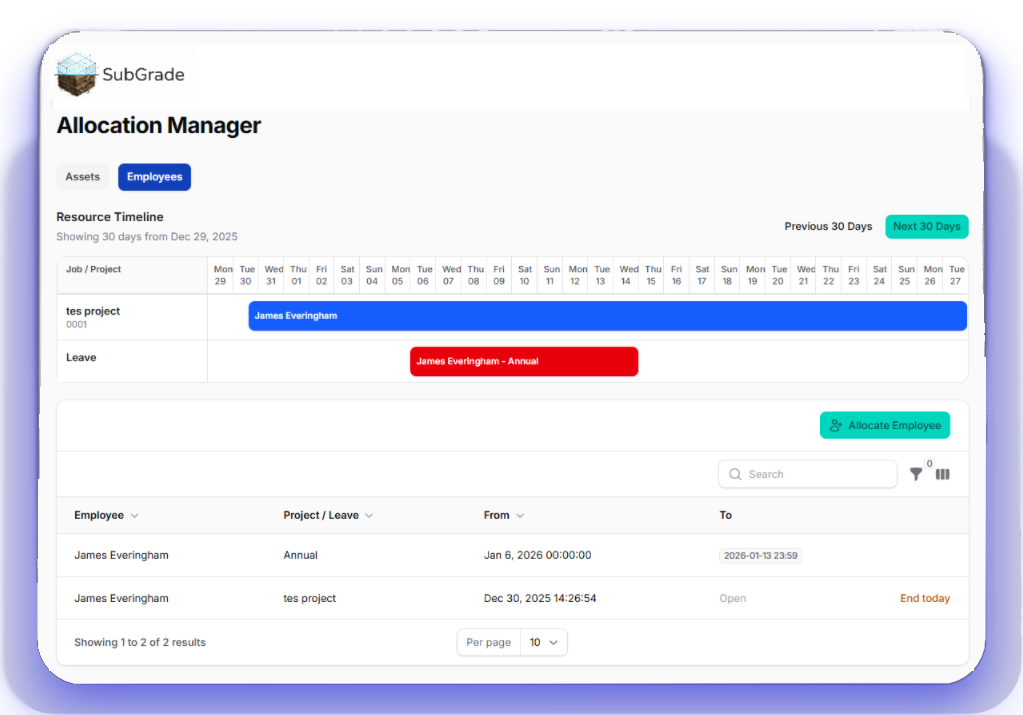Open the Per page dropdown
The height and width of the screenshot is (715, 1023).
click(543, 643)
